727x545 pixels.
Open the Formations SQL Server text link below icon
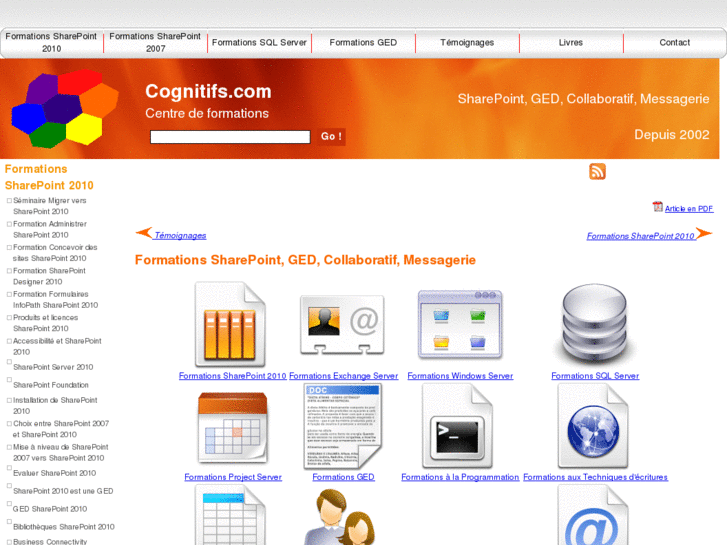pos(595,376)
